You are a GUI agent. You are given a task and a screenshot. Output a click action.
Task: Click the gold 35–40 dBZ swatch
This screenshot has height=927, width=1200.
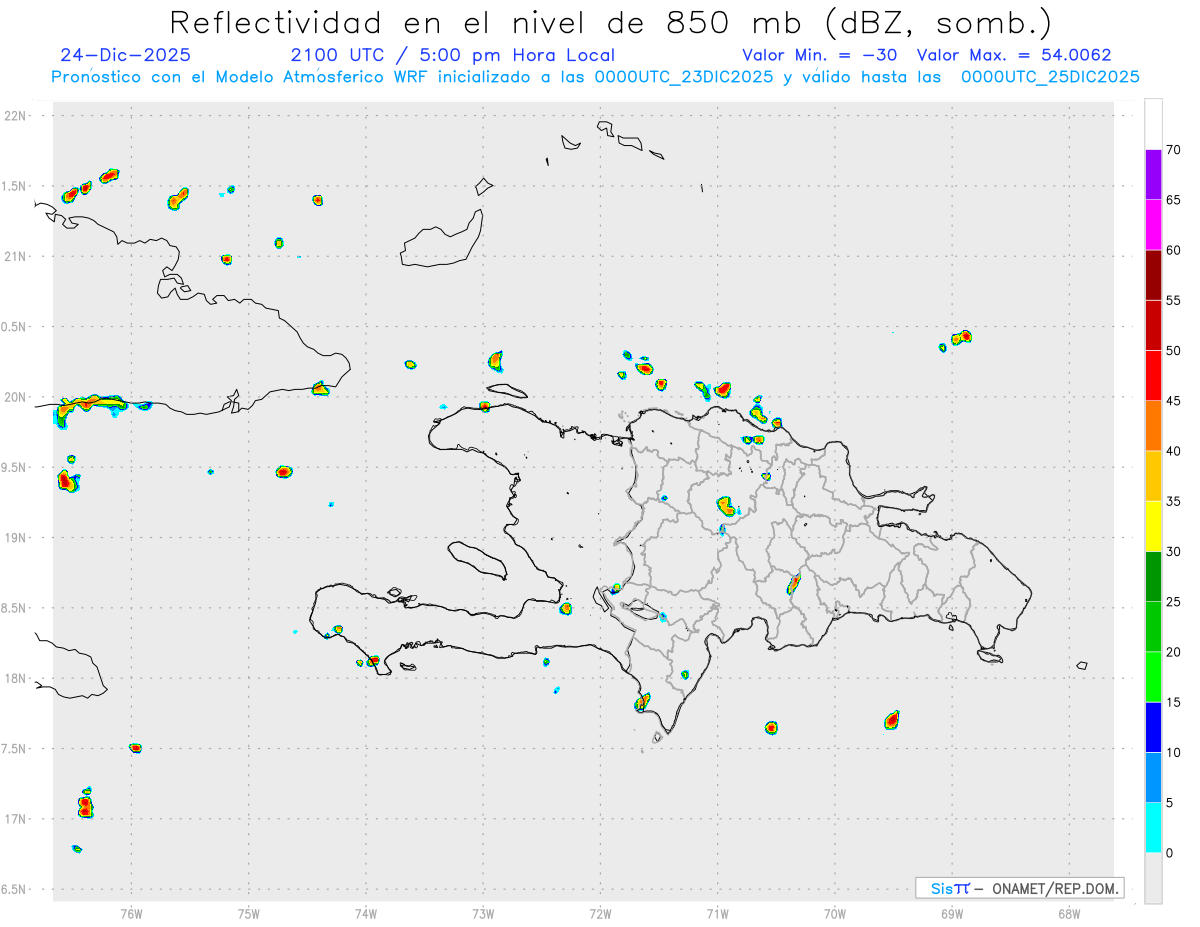click(x=1153, y=476)
